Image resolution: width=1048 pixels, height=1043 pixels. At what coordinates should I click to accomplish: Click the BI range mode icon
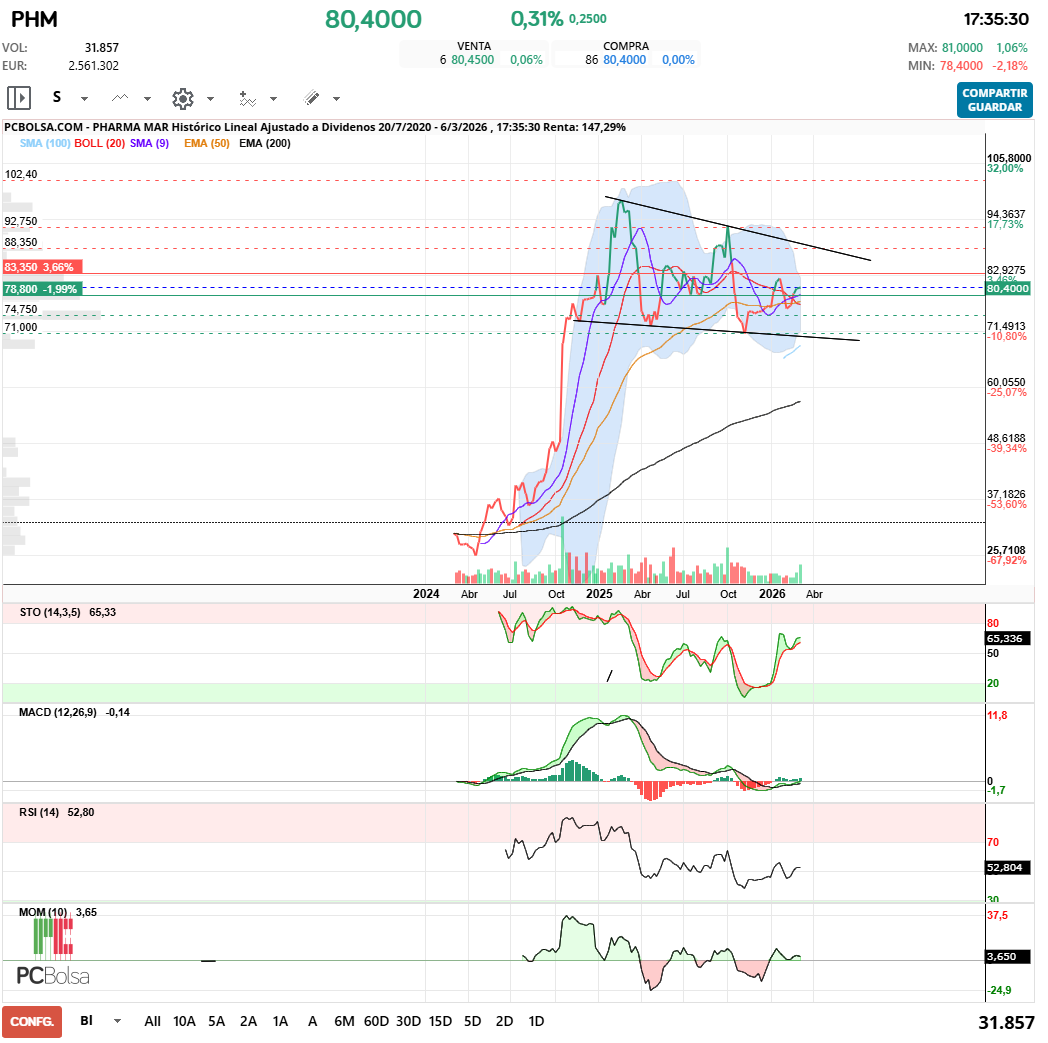[87, 1021]
